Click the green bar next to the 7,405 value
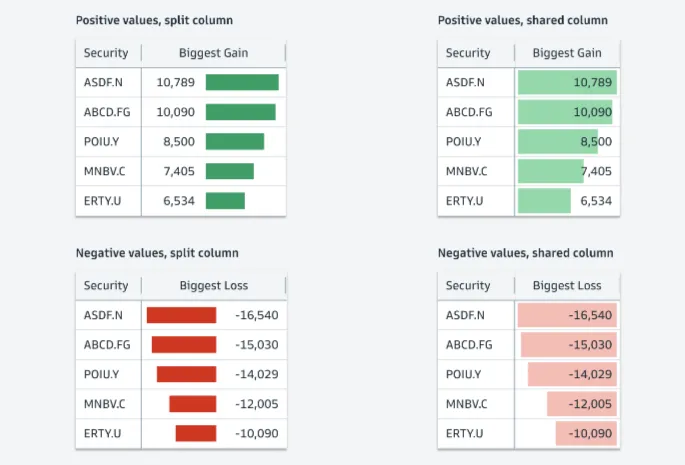685x465 pixels. [x=230, y=171]
